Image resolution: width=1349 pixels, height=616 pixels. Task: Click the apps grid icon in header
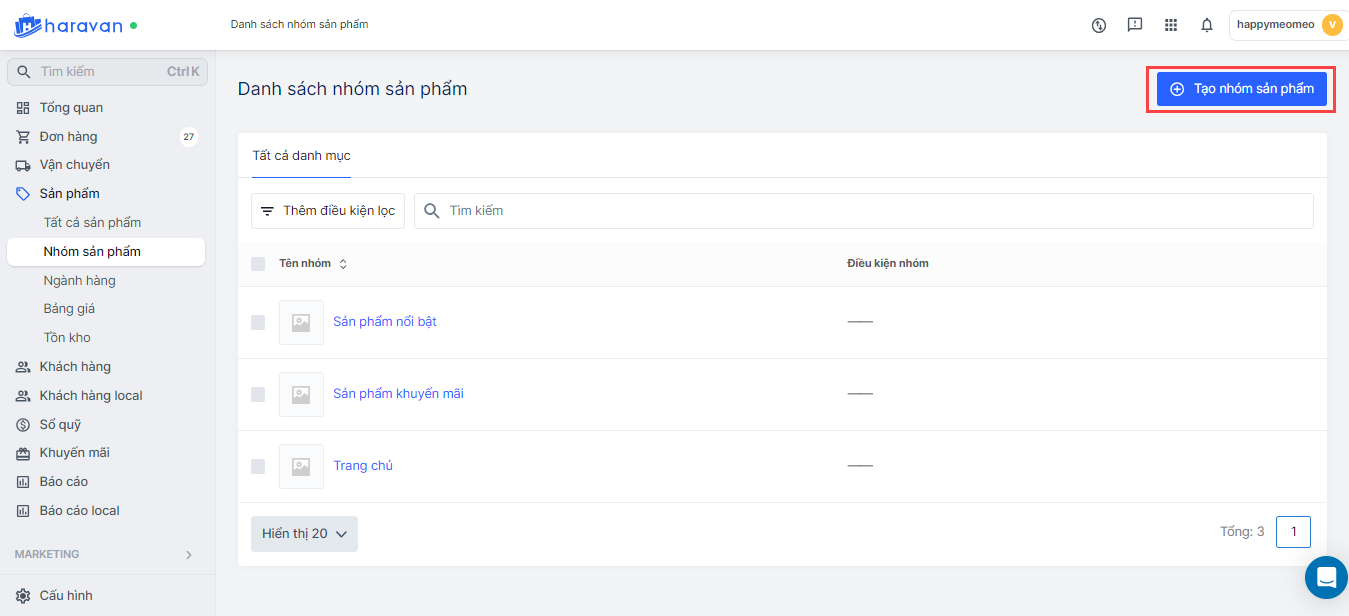click(1171, 25)
